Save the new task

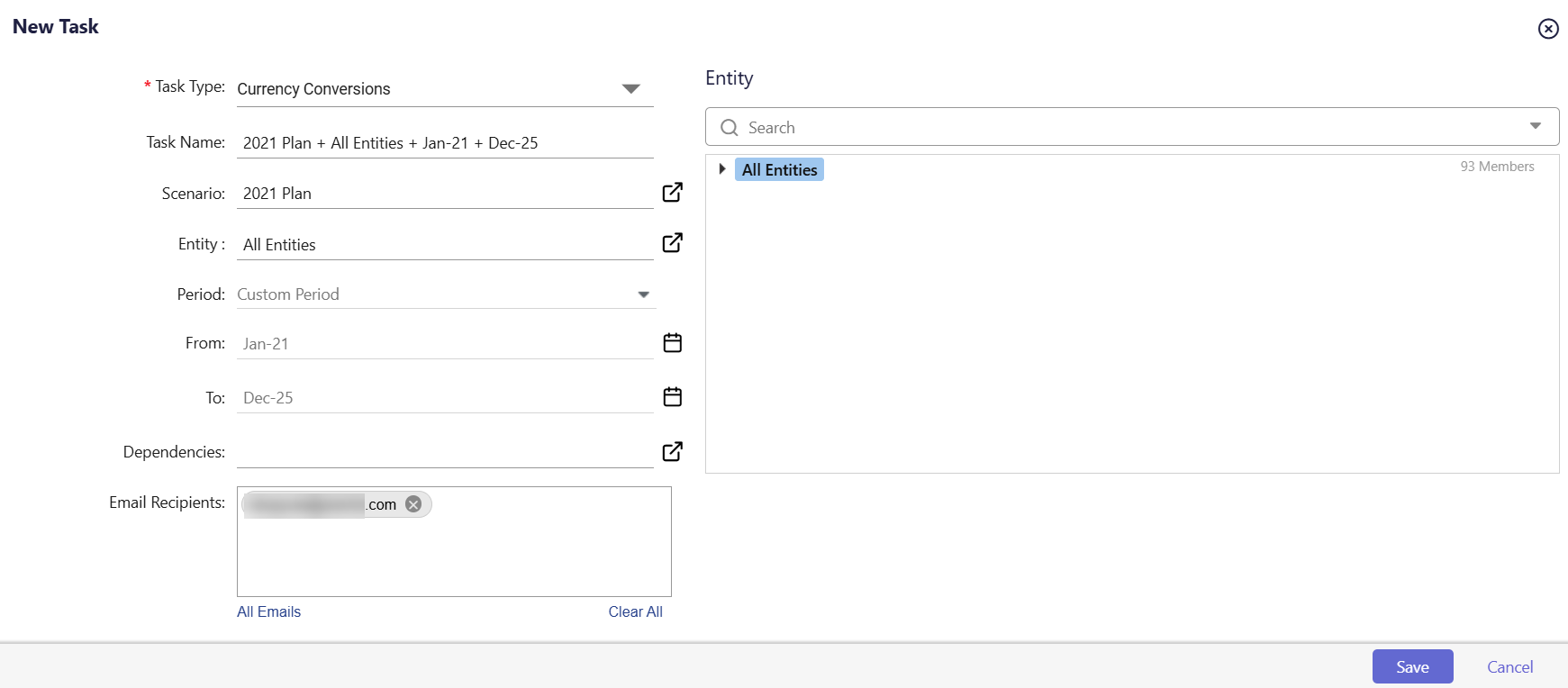coord(1411,666)
